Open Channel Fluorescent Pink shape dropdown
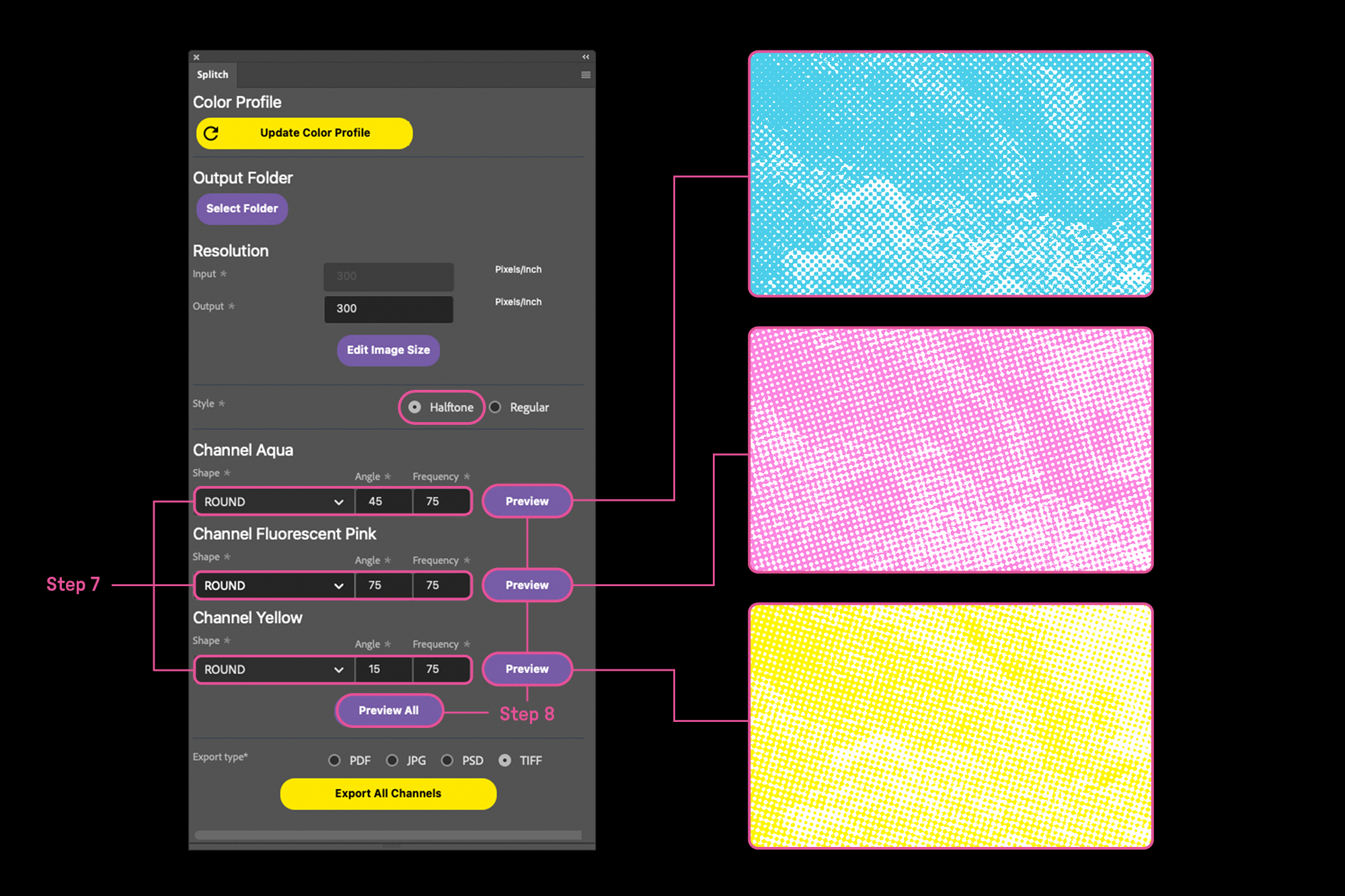Image resolution: width=1345 pixels, height=896 pixels. pyautogui.click(x=274, y=585)
